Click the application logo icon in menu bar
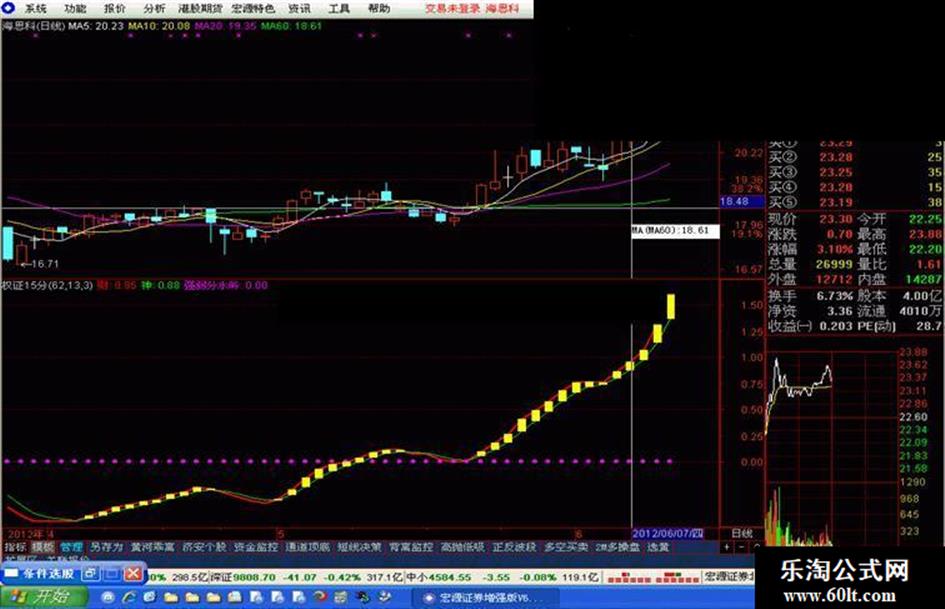Viewport: 945px width, 609px height. (x=8, y=8)
